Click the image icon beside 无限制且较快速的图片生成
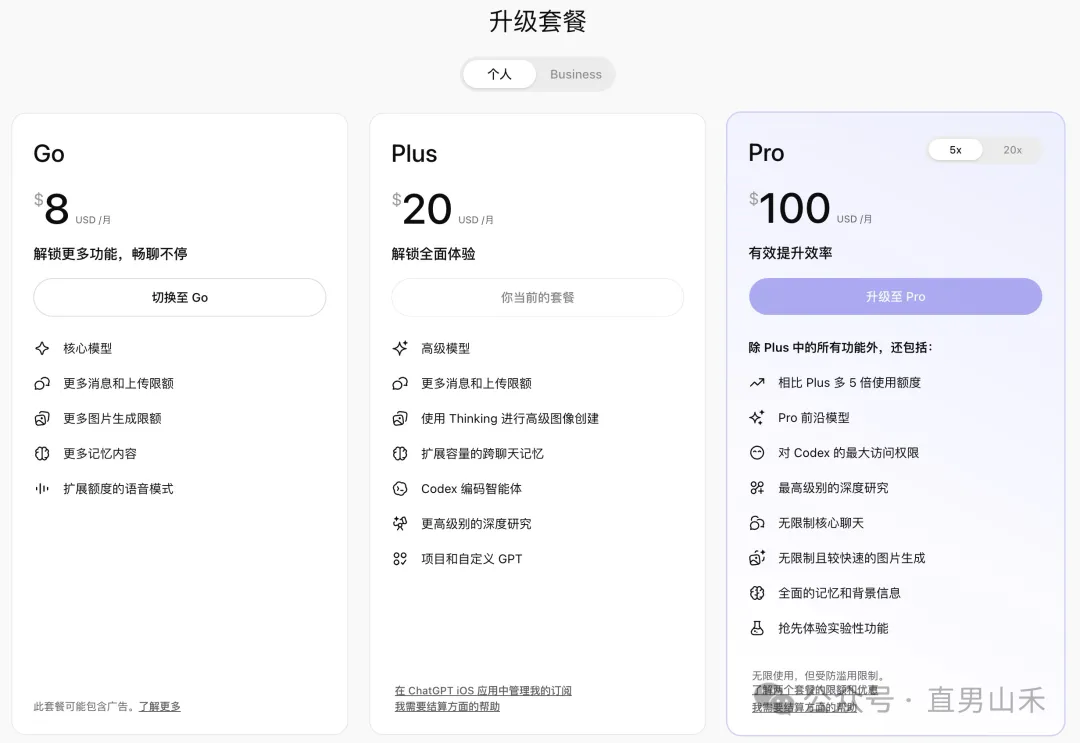The width and height of the screenshot is (1080, 743). pyautogui.click(x=757, y=558)
